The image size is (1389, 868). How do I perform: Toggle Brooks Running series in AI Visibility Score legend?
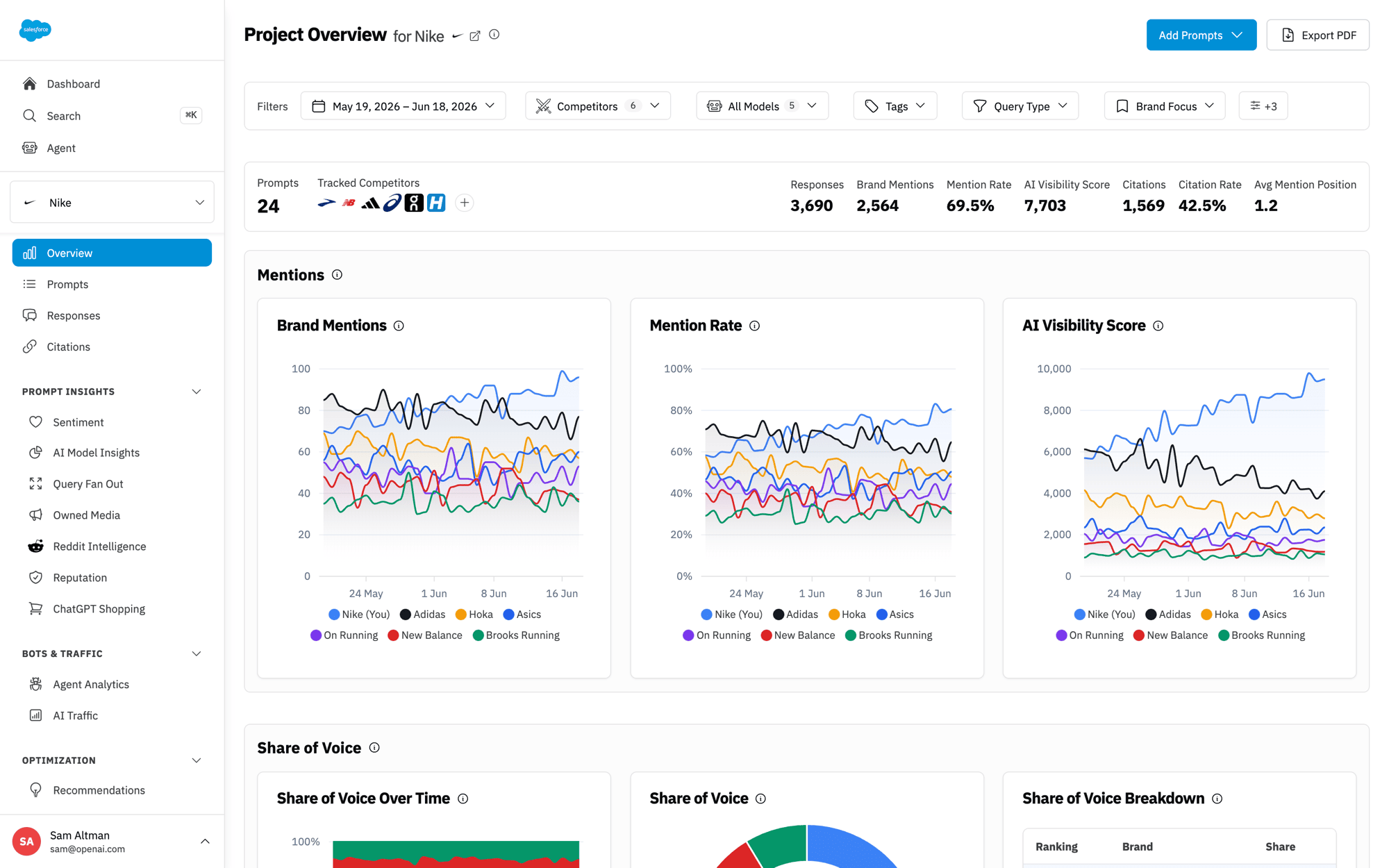(x=1262, y=635)
